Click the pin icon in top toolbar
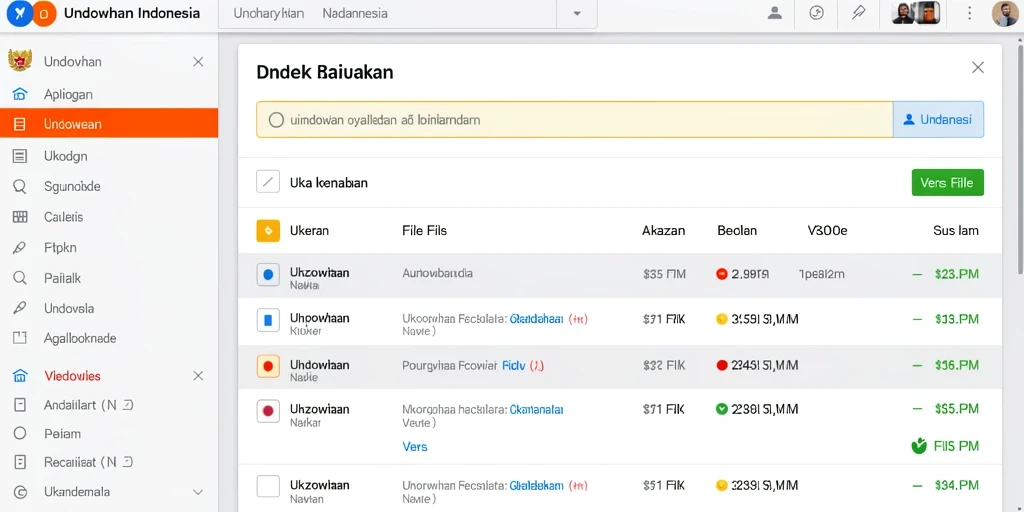1024x512 pixels. [x=859, y=13]
